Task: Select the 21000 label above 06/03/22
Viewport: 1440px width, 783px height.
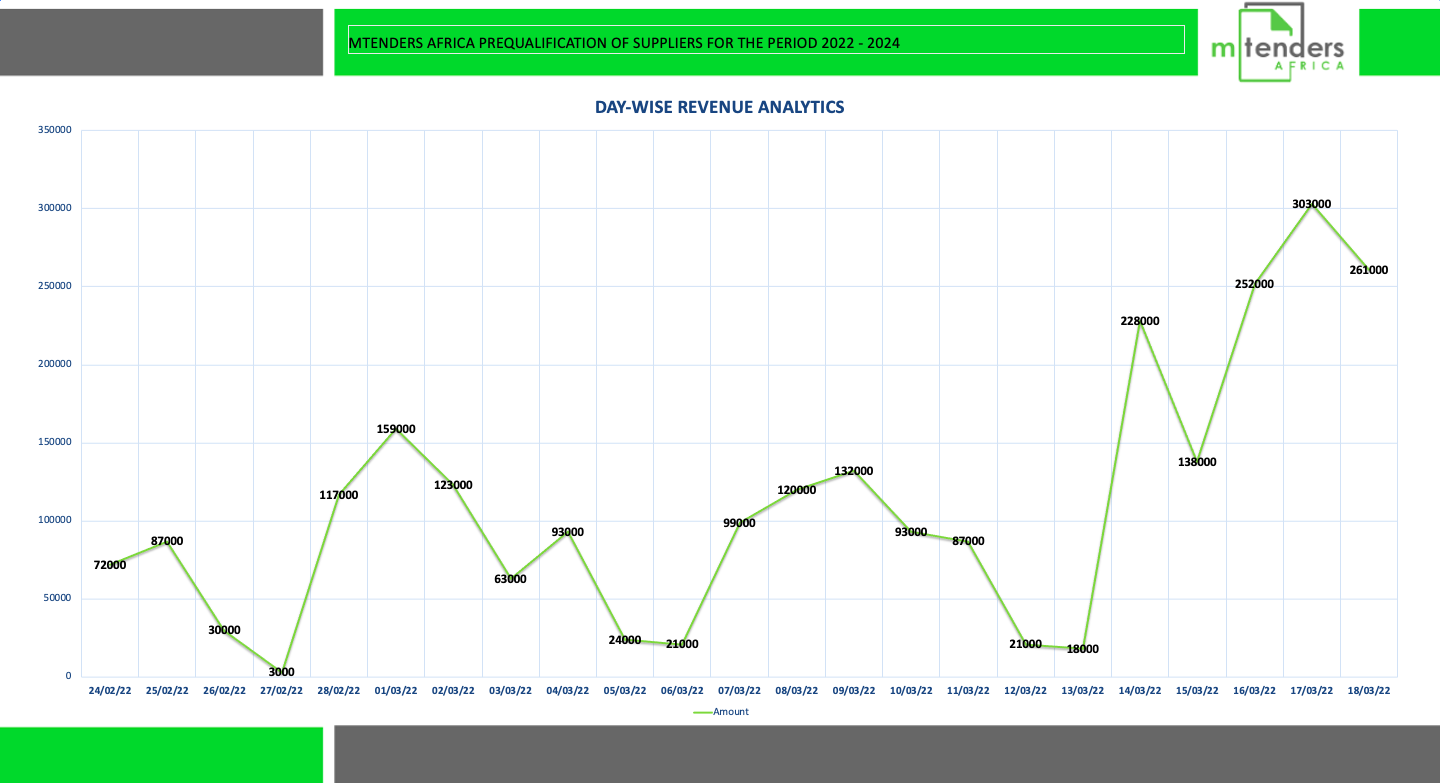Action: click(682, 644)
